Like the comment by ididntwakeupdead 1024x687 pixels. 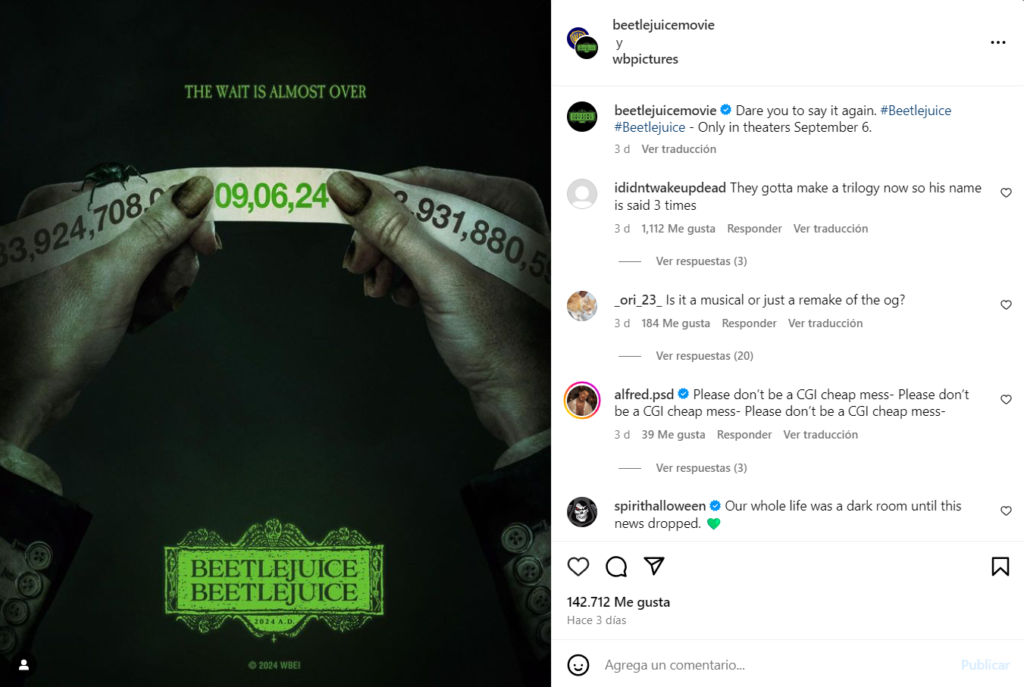click(x=1006, y=193)
